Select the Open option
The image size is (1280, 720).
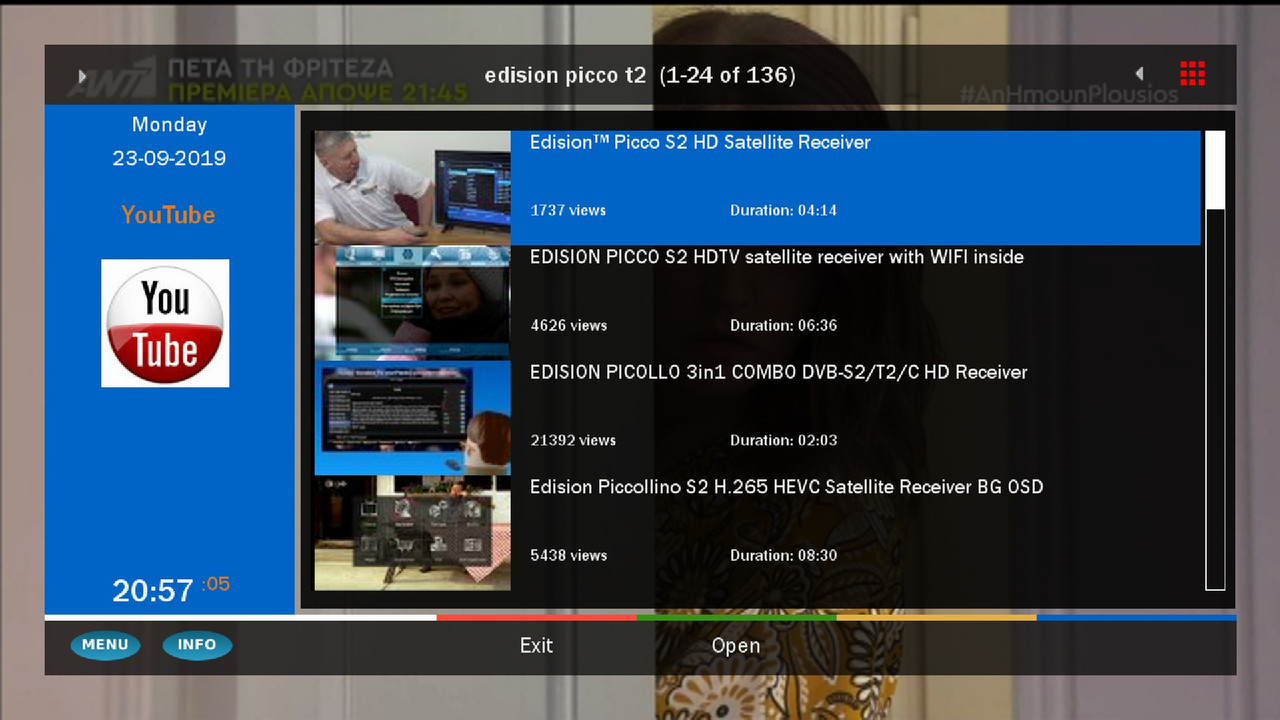pos(736,646)
